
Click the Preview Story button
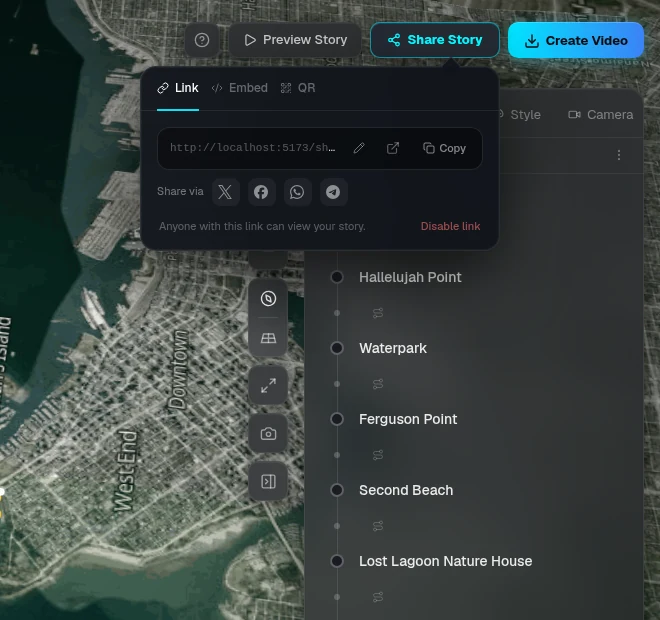[x=295, y=40]
